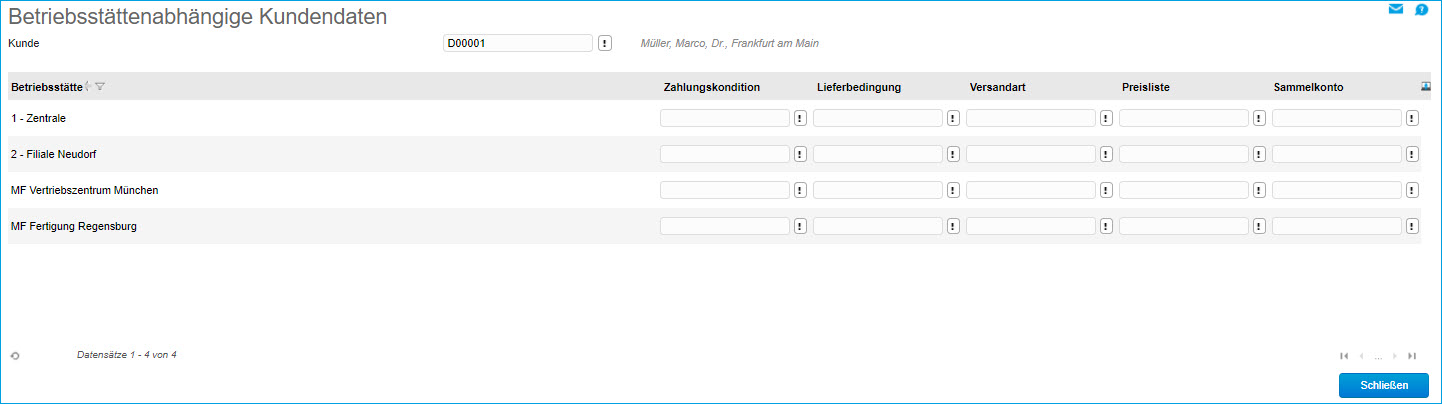Open the mail envelope icon

tap(1396, 10)
